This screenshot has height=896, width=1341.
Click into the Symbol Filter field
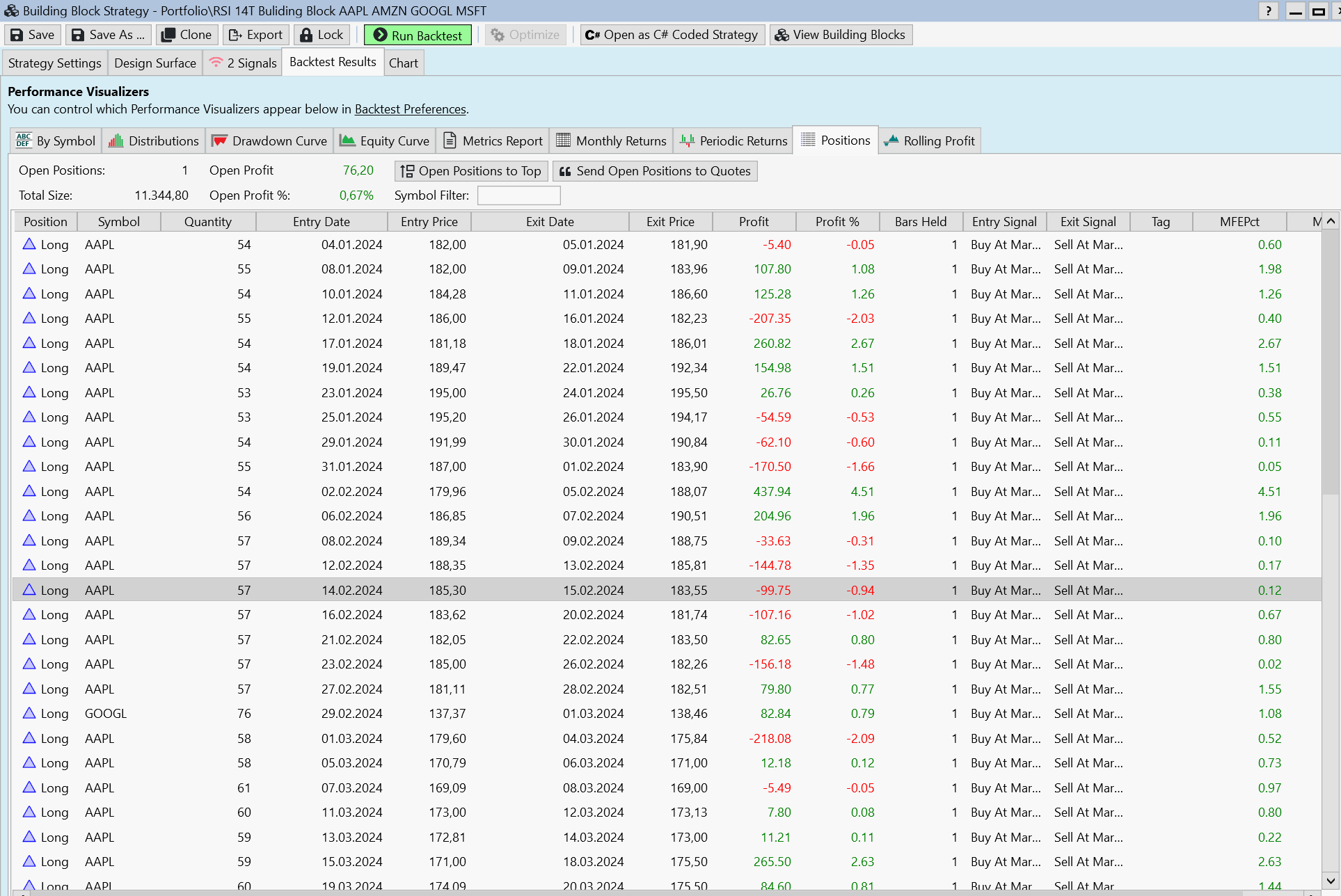click(518, 195)
